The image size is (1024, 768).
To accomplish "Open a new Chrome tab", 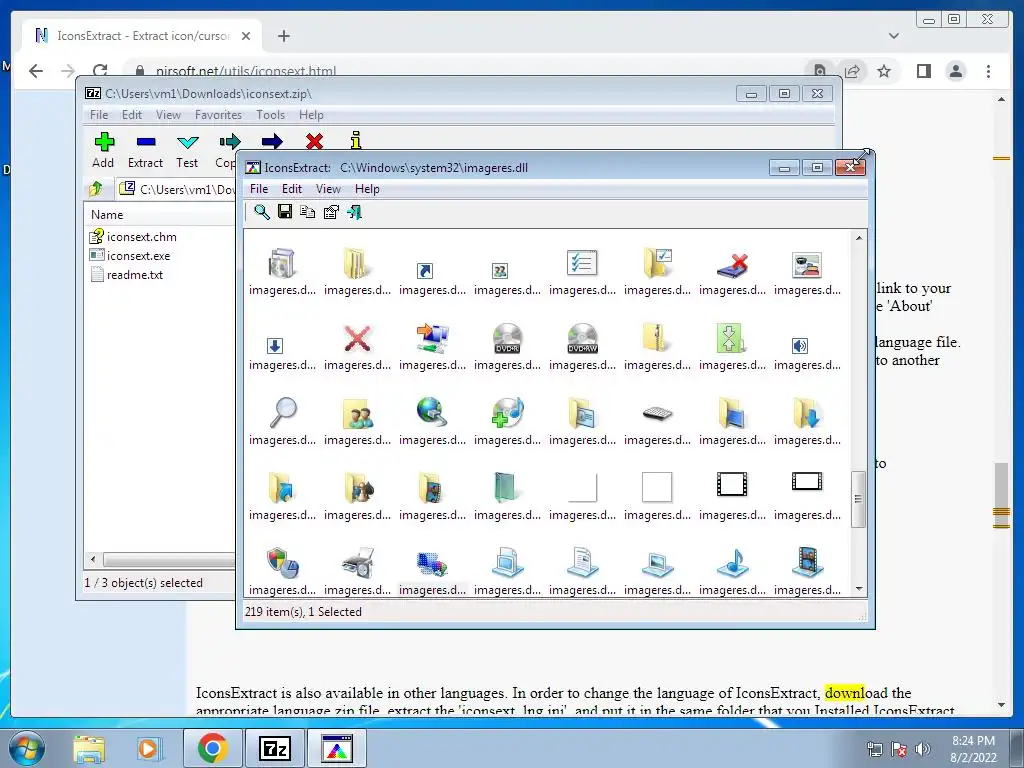I will point(283,36).
